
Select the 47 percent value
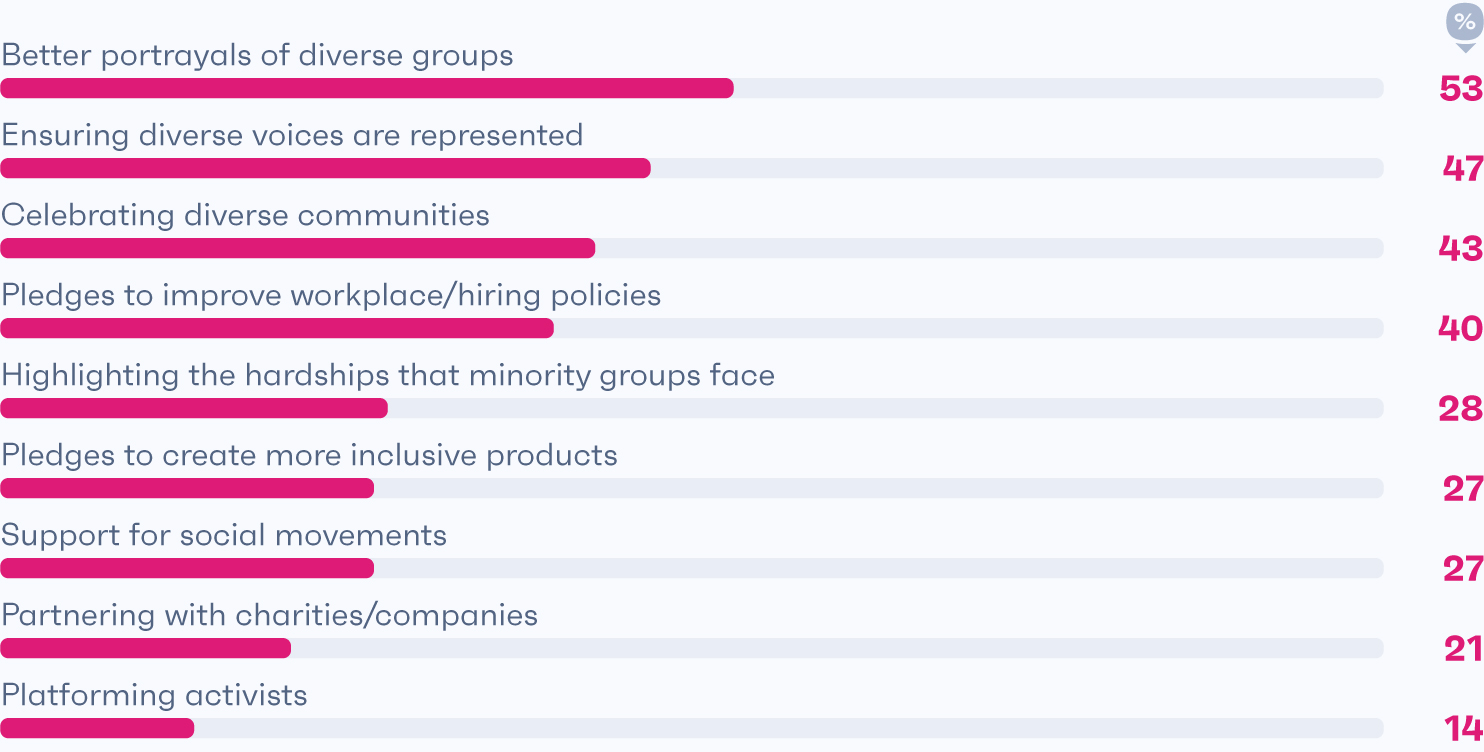pyautogui.click(x=1463, y=169)
